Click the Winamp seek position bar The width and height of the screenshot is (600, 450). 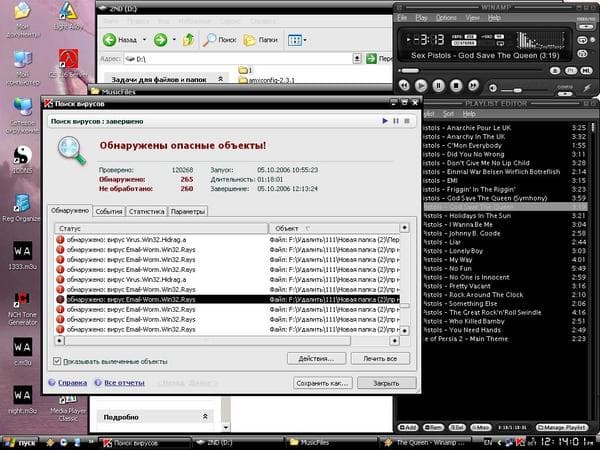tap(471, 71)
